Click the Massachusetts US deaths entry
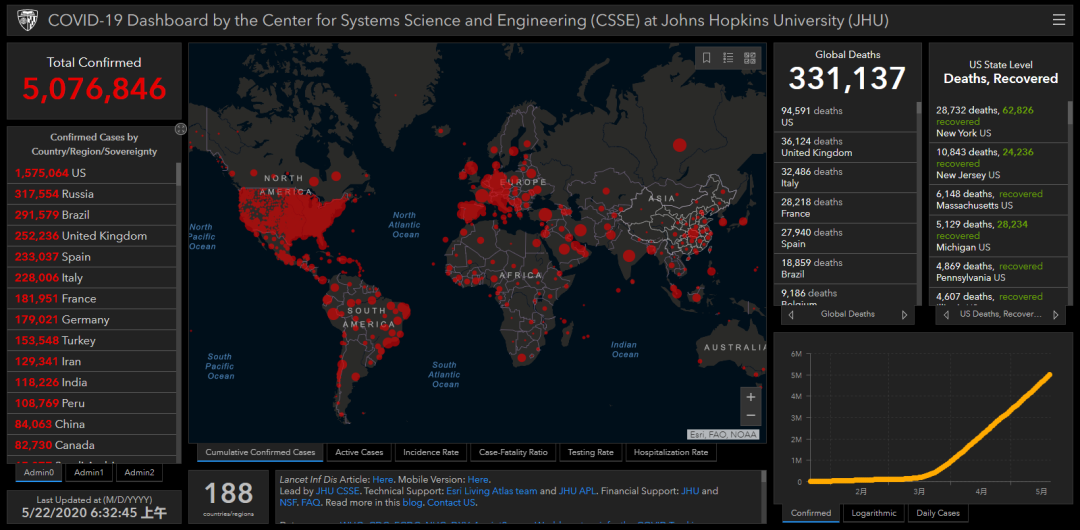 (999, 200)
